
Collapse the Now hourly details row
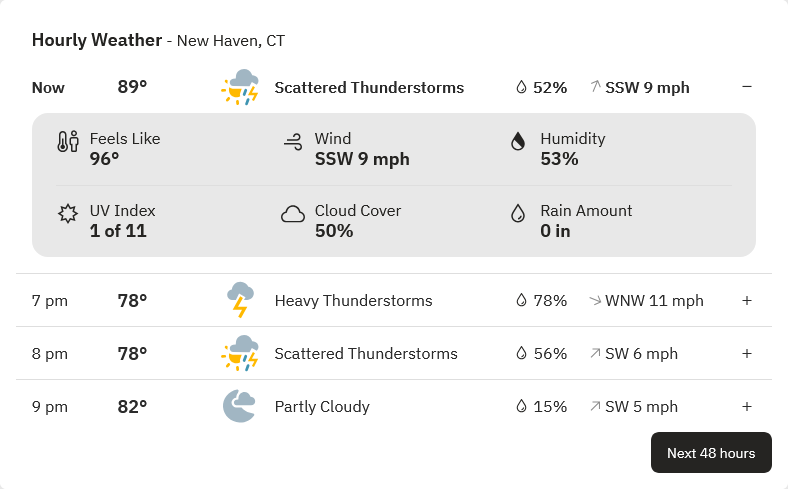[747, 87]
